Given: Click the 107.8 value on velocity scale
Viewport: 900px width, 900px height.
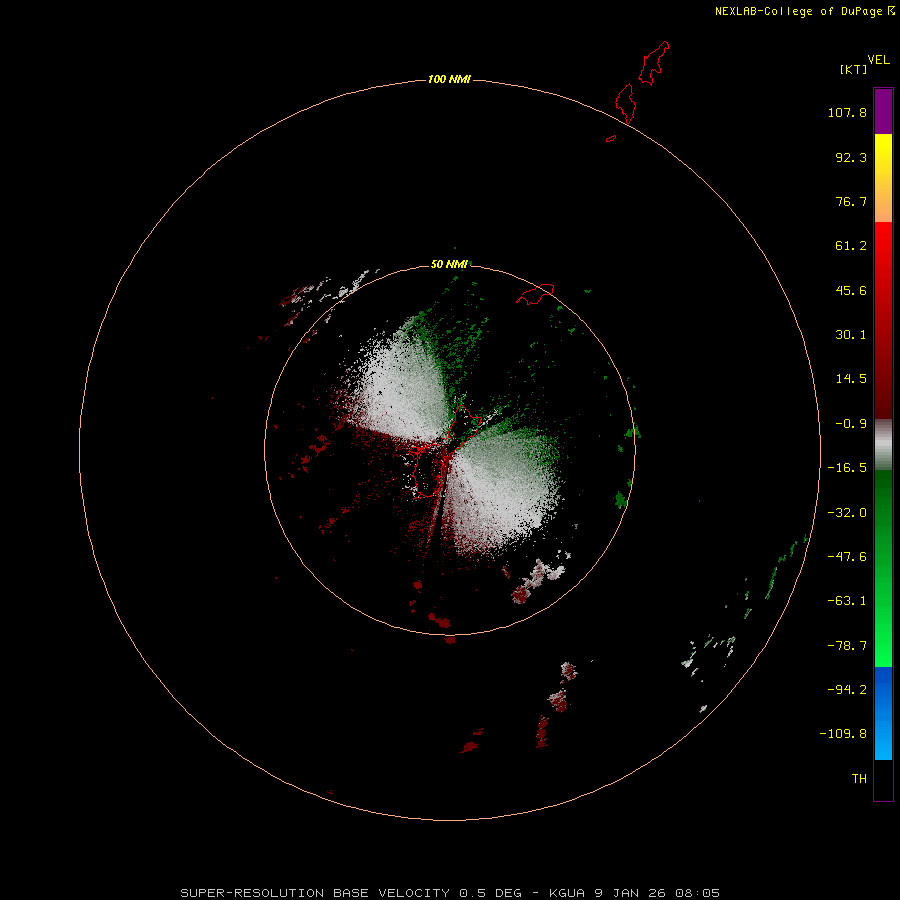Looking at the screenshot, I should tap(847, 112).
